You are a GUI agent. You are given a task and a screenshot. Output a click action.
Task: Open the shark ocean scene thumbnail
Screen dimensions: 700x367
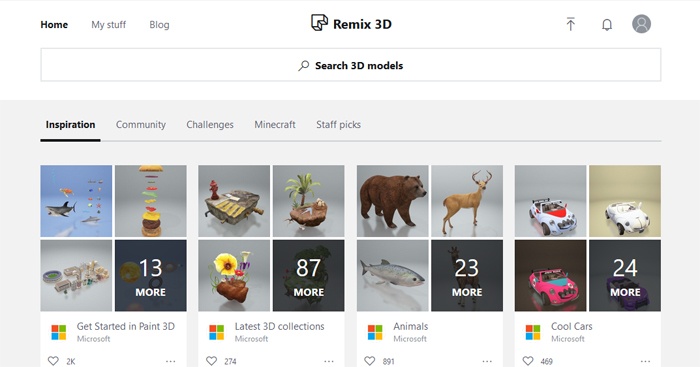[76, 201]
